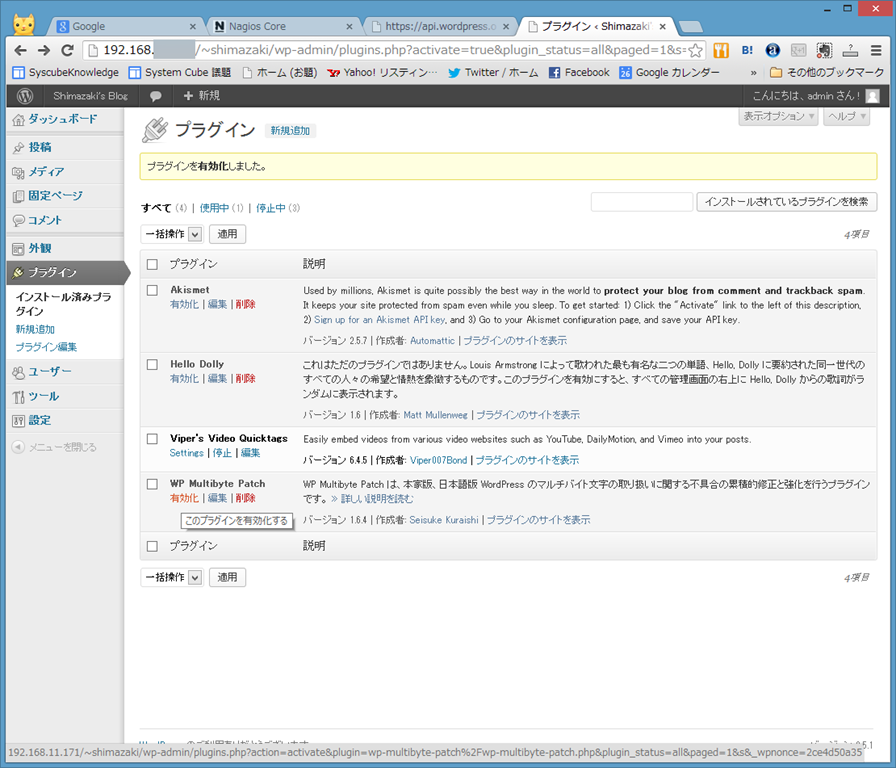Toggle the select-all checkbox in table footer
896x768 pixels.
[152, 546]
